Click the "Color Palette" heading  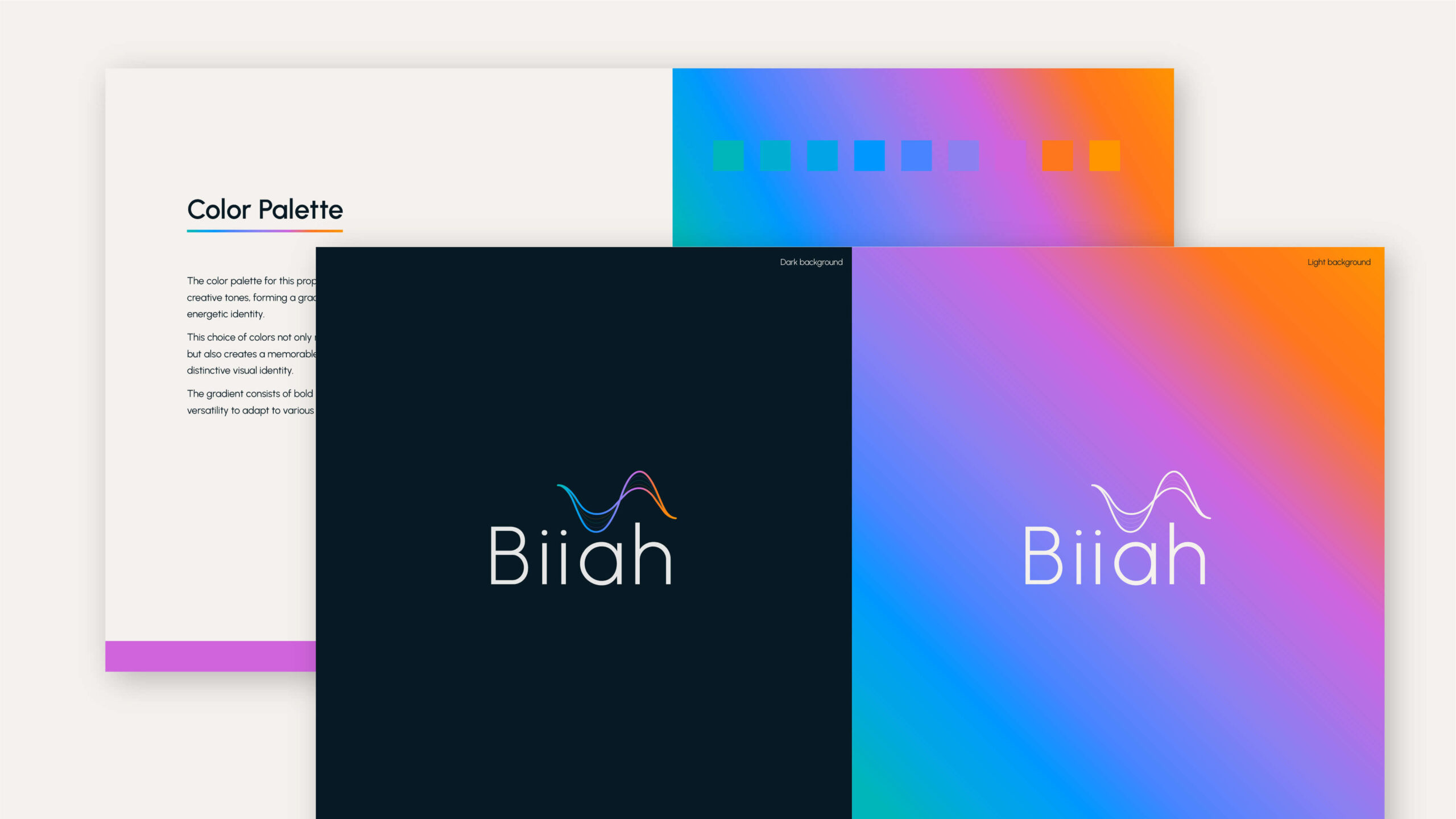tap(265, 209)
